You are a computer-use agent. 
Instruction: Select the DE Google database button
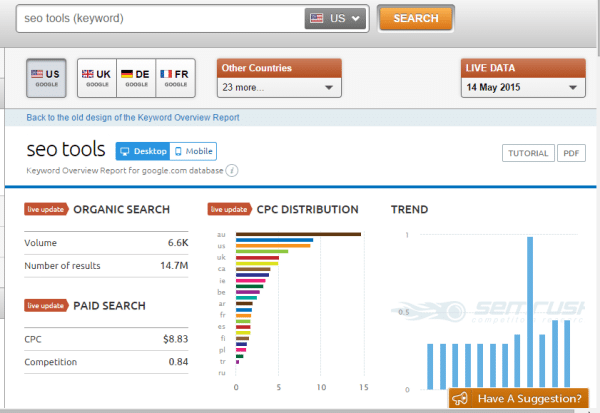(x=136, y=78)
